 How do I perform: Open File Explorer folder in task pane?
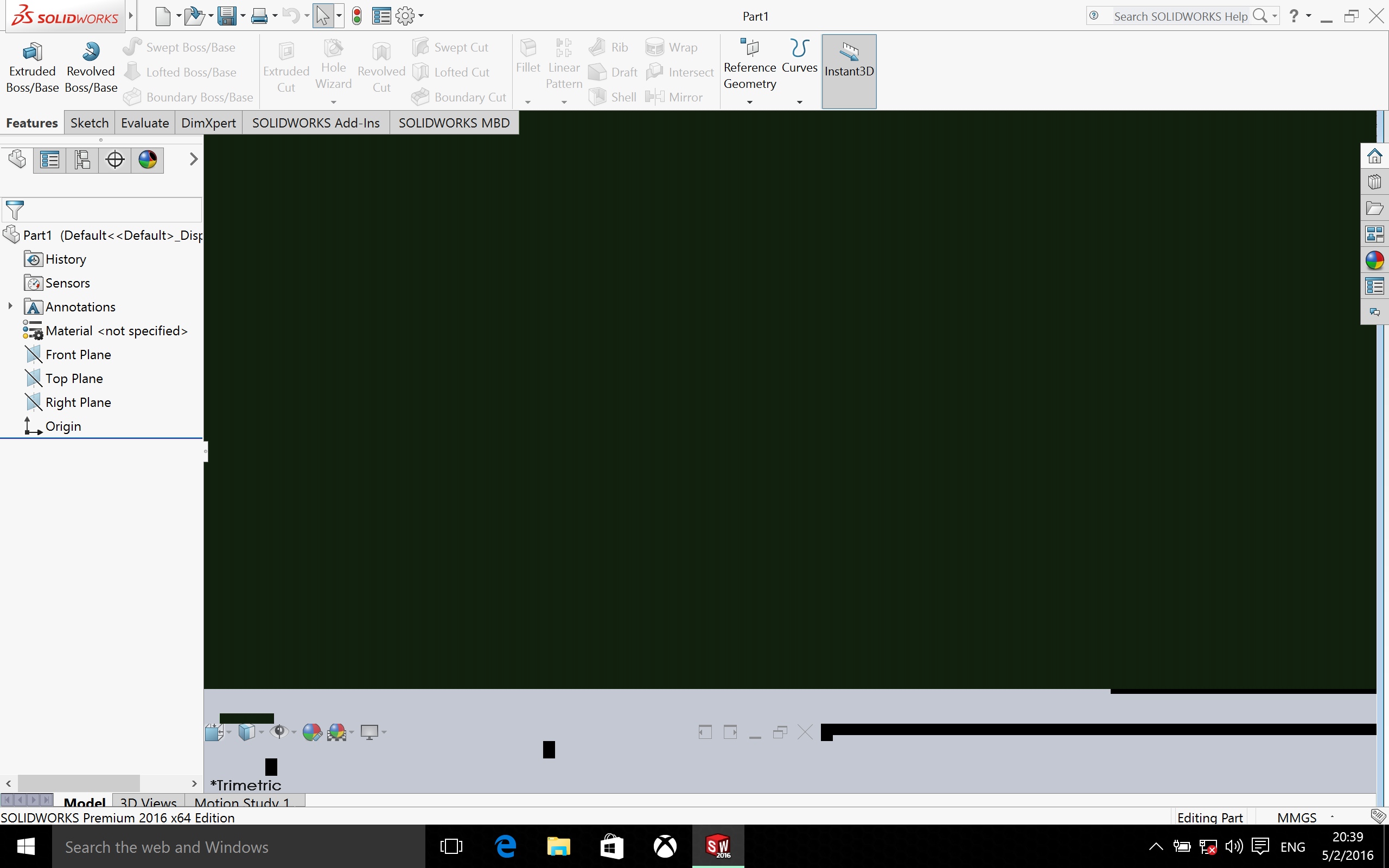(1374, 208)
